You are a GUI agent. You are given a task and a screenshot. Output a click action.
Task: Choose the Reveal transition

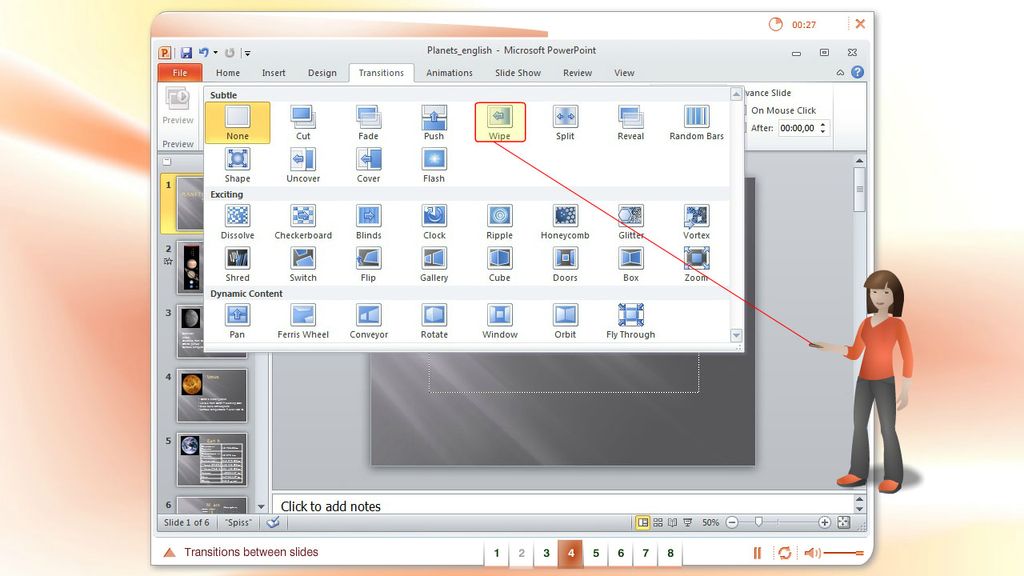[x=630, y=123]
